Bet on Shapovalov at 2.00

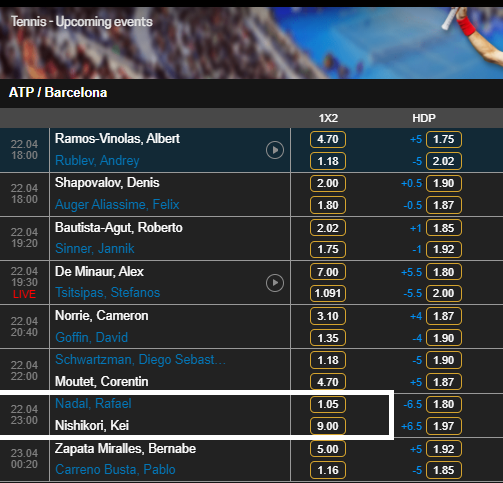click(328, 183)
